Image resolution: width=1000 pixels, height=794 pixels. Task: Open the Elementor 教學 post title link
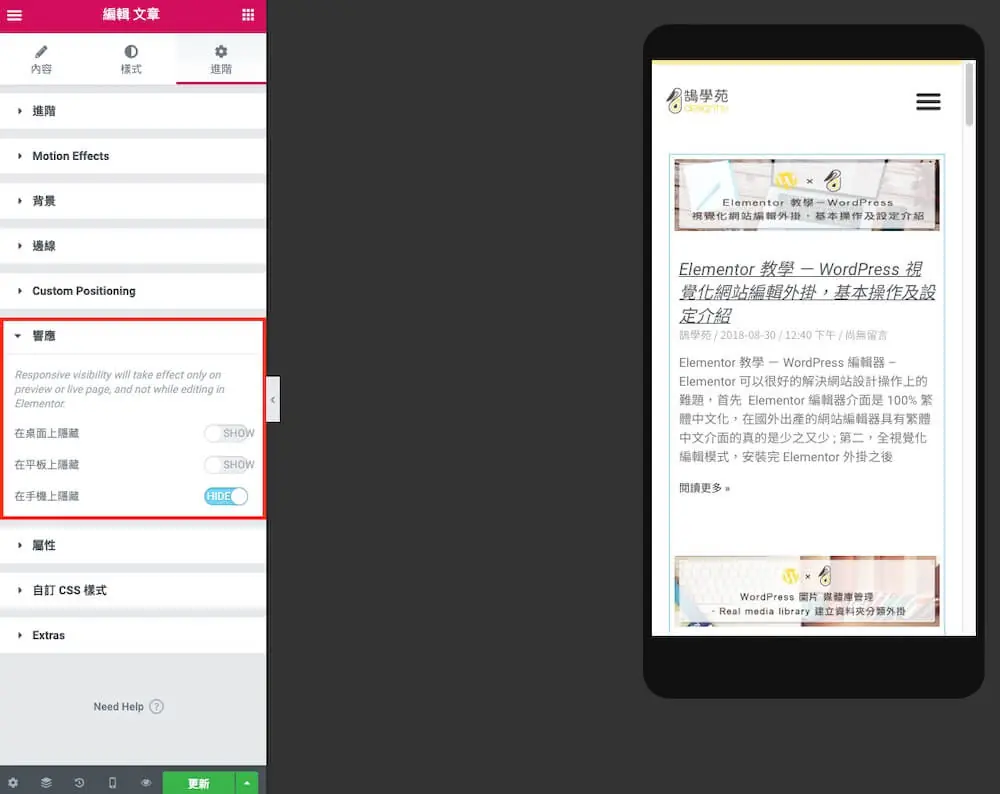[807, 292]
